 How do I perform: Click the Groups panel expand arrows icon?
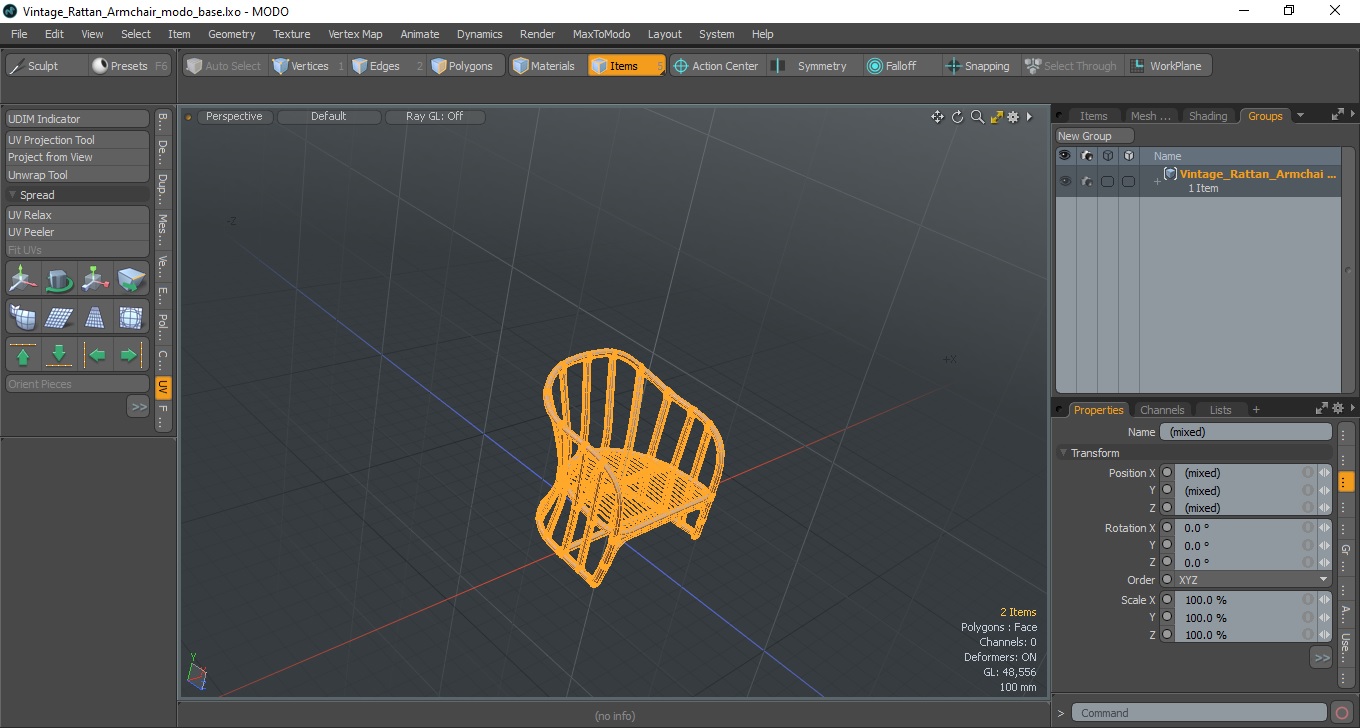[x=1338, y=115]
